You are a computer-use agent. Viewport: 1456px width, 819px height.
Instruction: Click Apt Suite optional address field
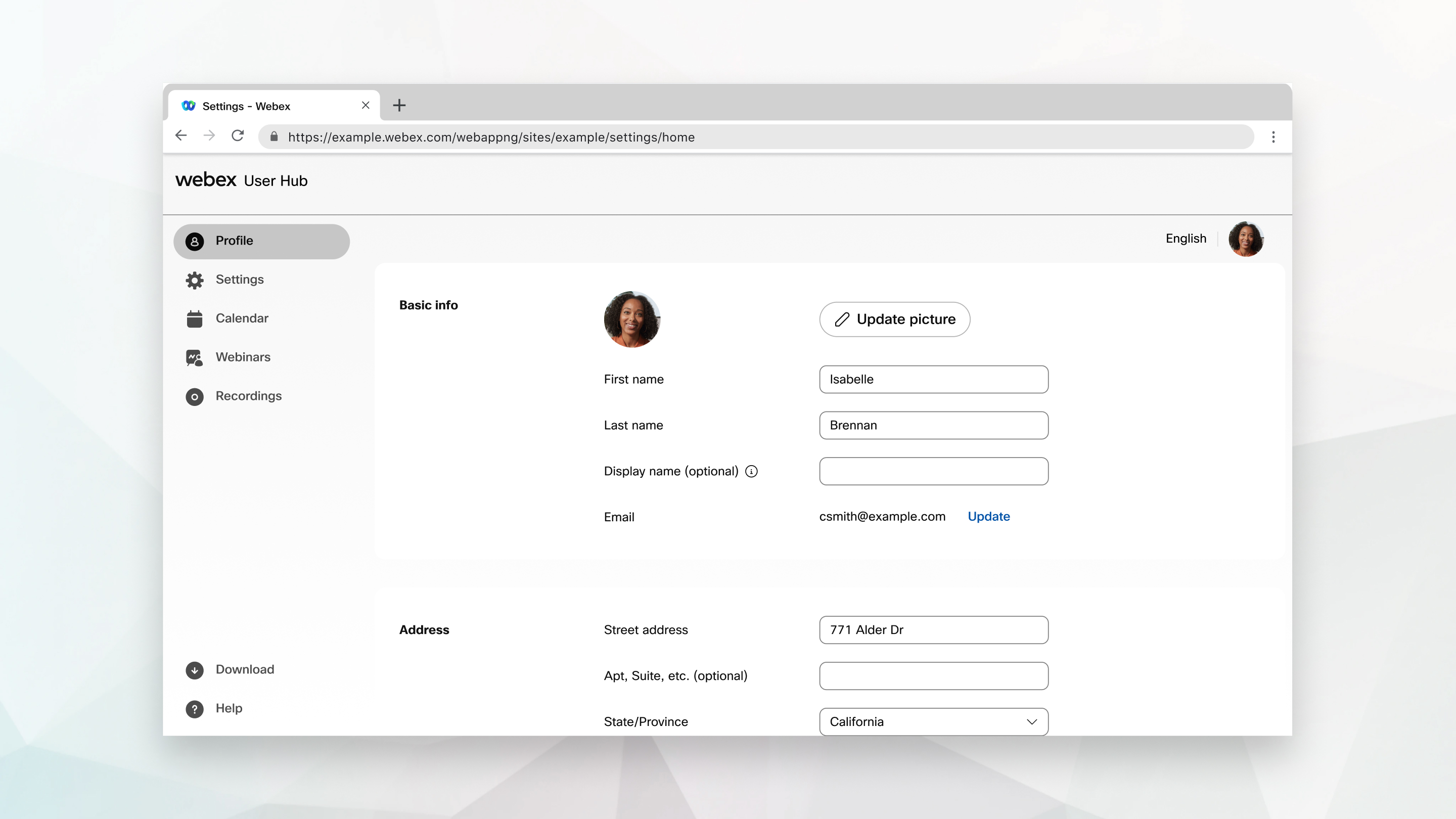tap(933, 676)
